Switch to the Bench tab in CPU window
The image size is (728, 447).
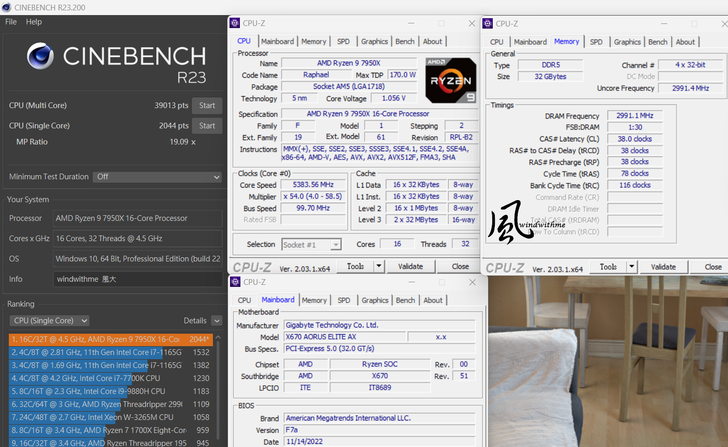pos(405,42)
